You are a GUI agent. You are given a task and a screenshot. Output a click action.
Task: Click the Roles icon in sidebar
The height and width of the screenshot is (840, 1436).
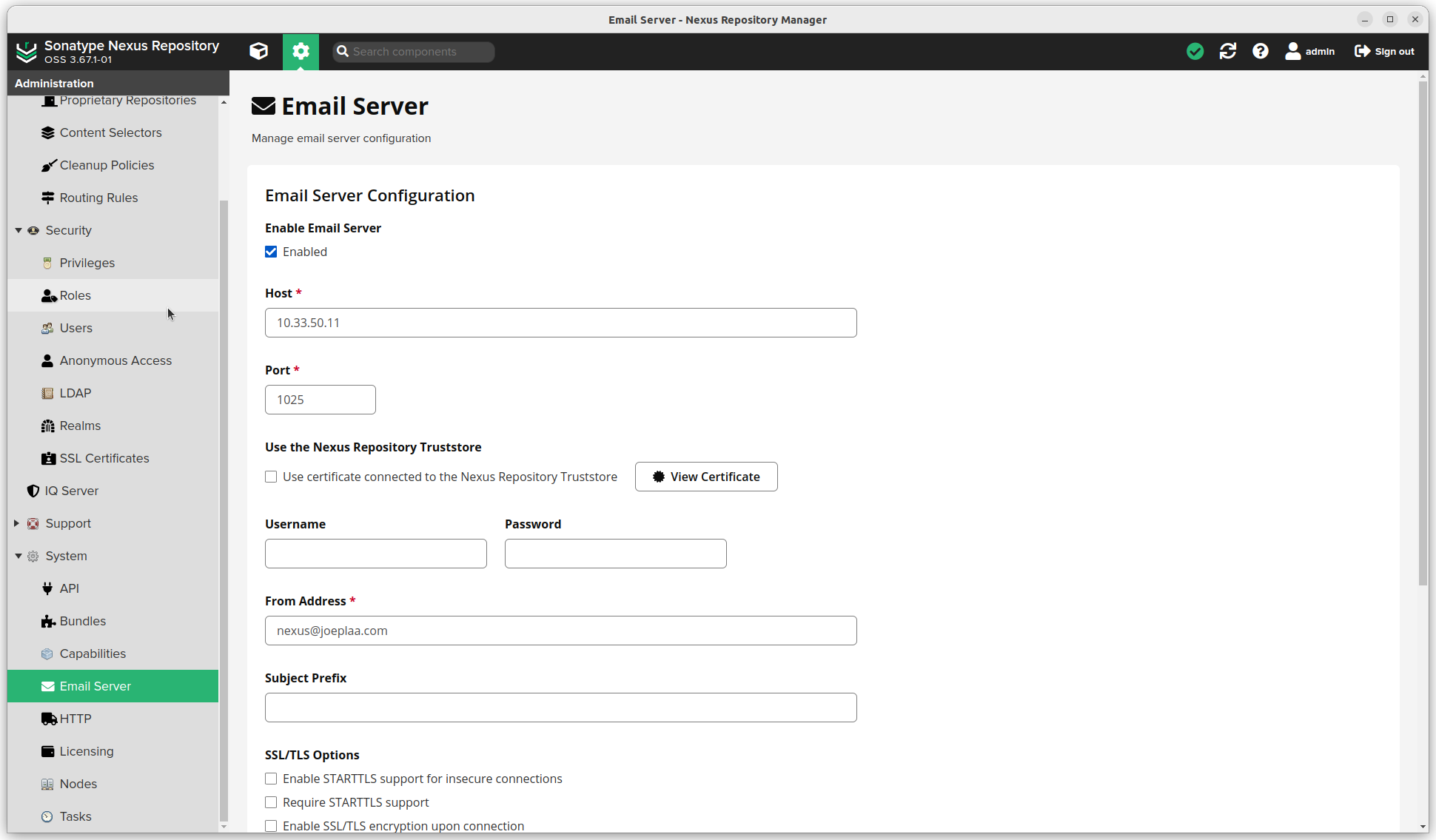(49, 295)
